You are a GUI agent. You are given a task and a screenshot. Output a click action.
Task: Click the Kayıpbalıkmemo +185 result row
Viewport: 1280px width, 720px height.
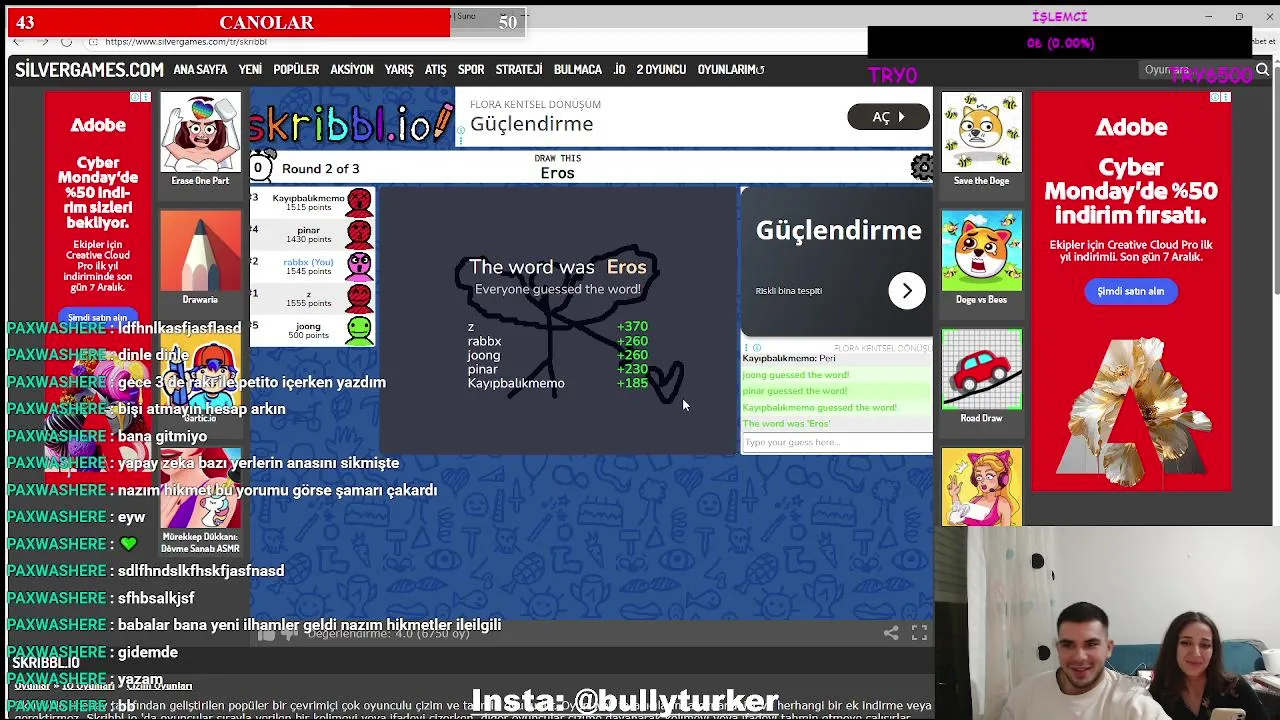tap(558, 383)
